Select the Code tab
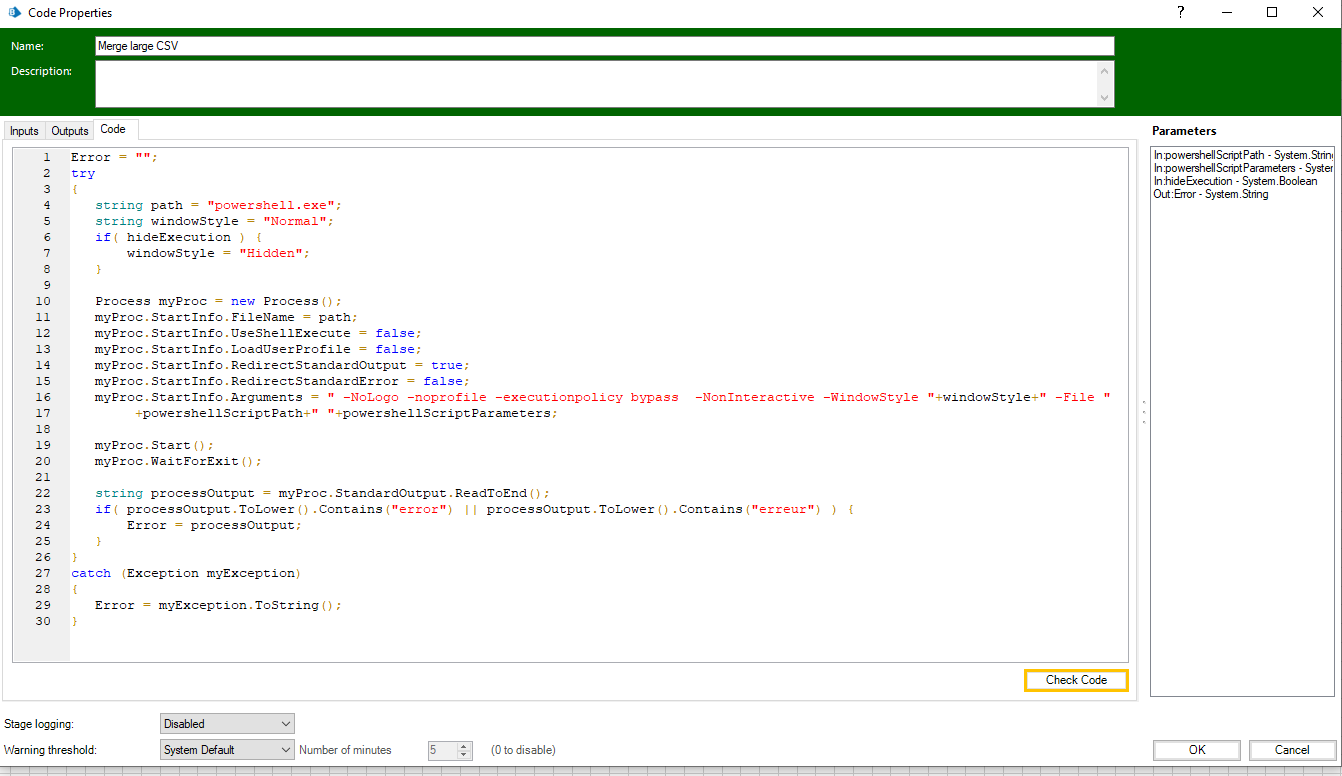 113,130
